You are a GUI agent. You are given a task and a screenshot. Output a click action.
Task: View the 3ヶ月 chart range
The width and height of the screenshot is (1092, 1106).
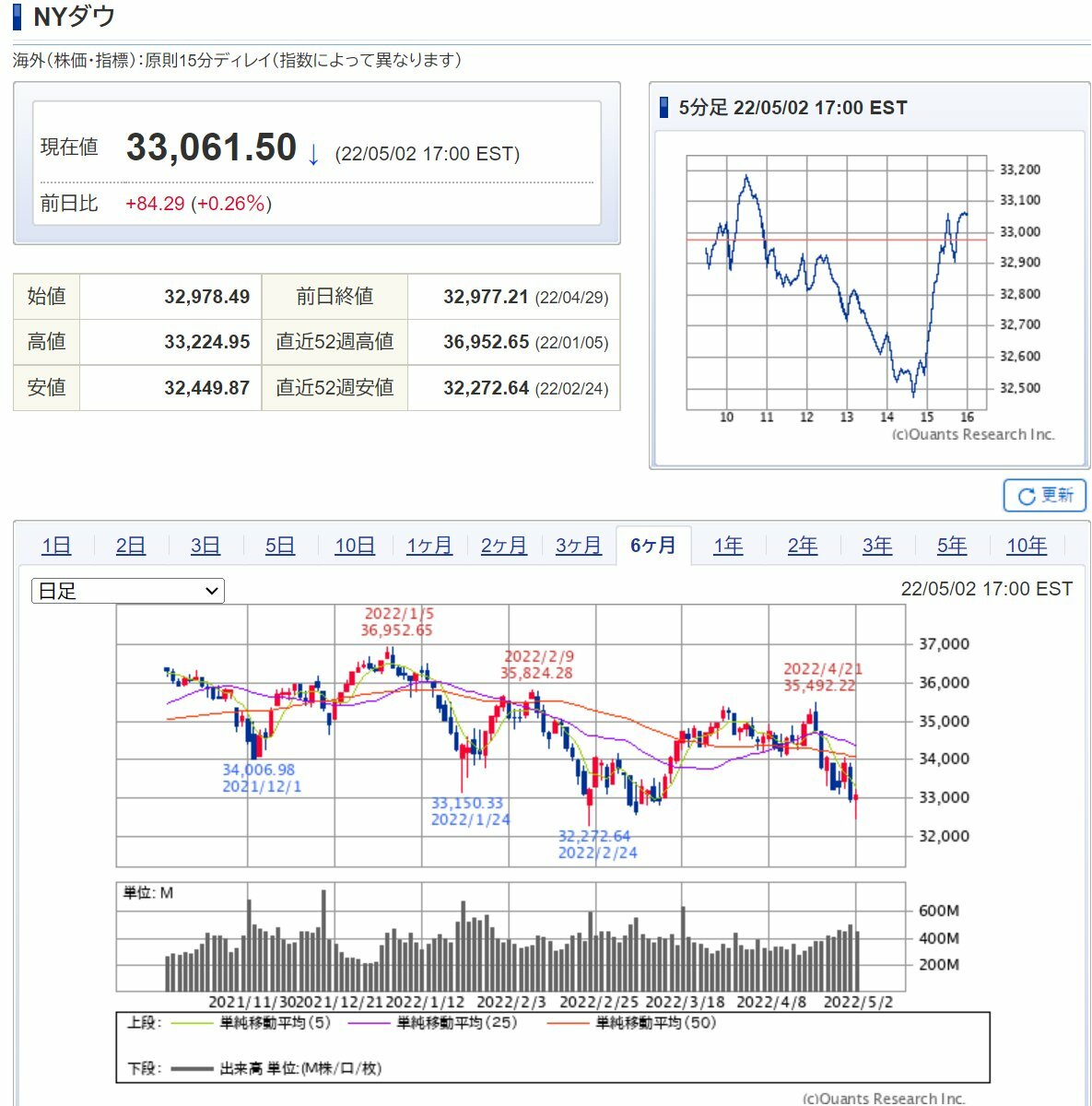coord(579,546)
